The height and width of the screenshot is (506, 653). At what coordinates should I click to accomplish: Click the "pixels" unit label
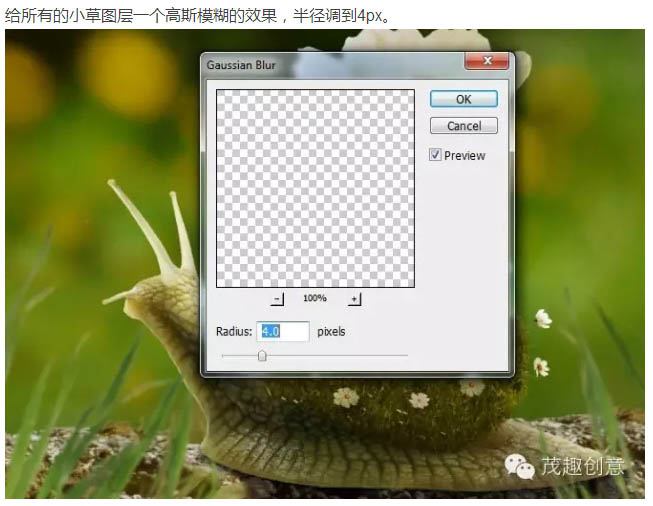(331, 331)
